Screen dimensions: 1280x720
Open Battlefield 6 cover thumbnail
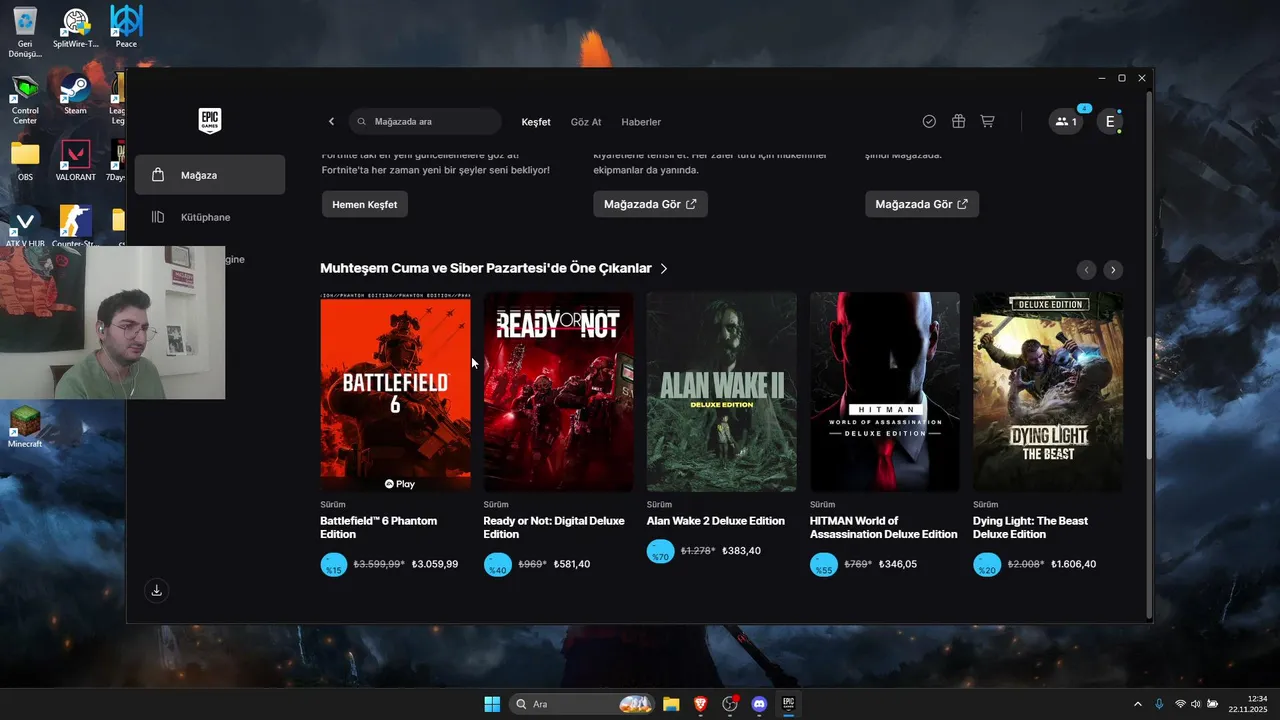395,392
